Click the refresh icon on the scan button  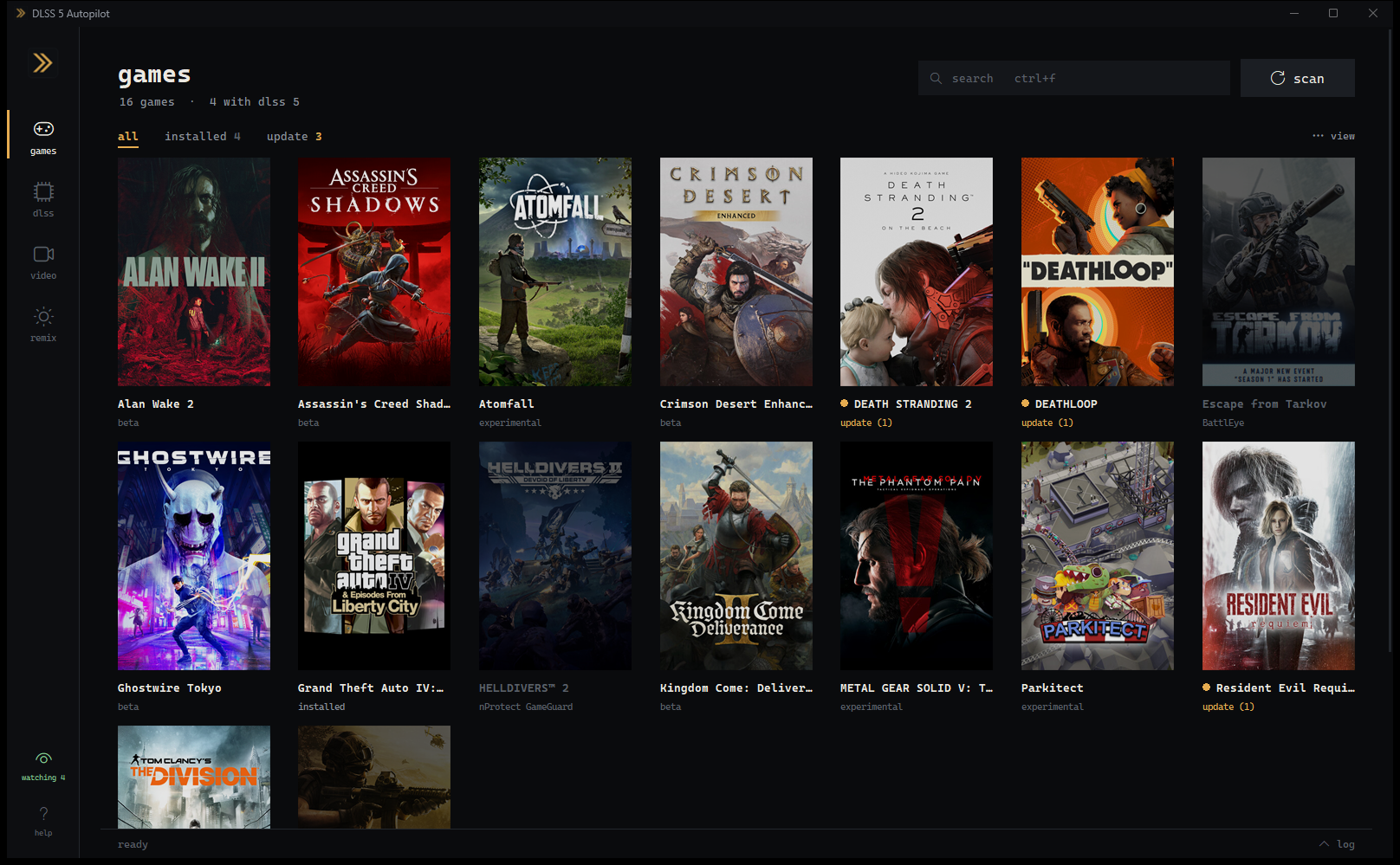(1277, 78)
